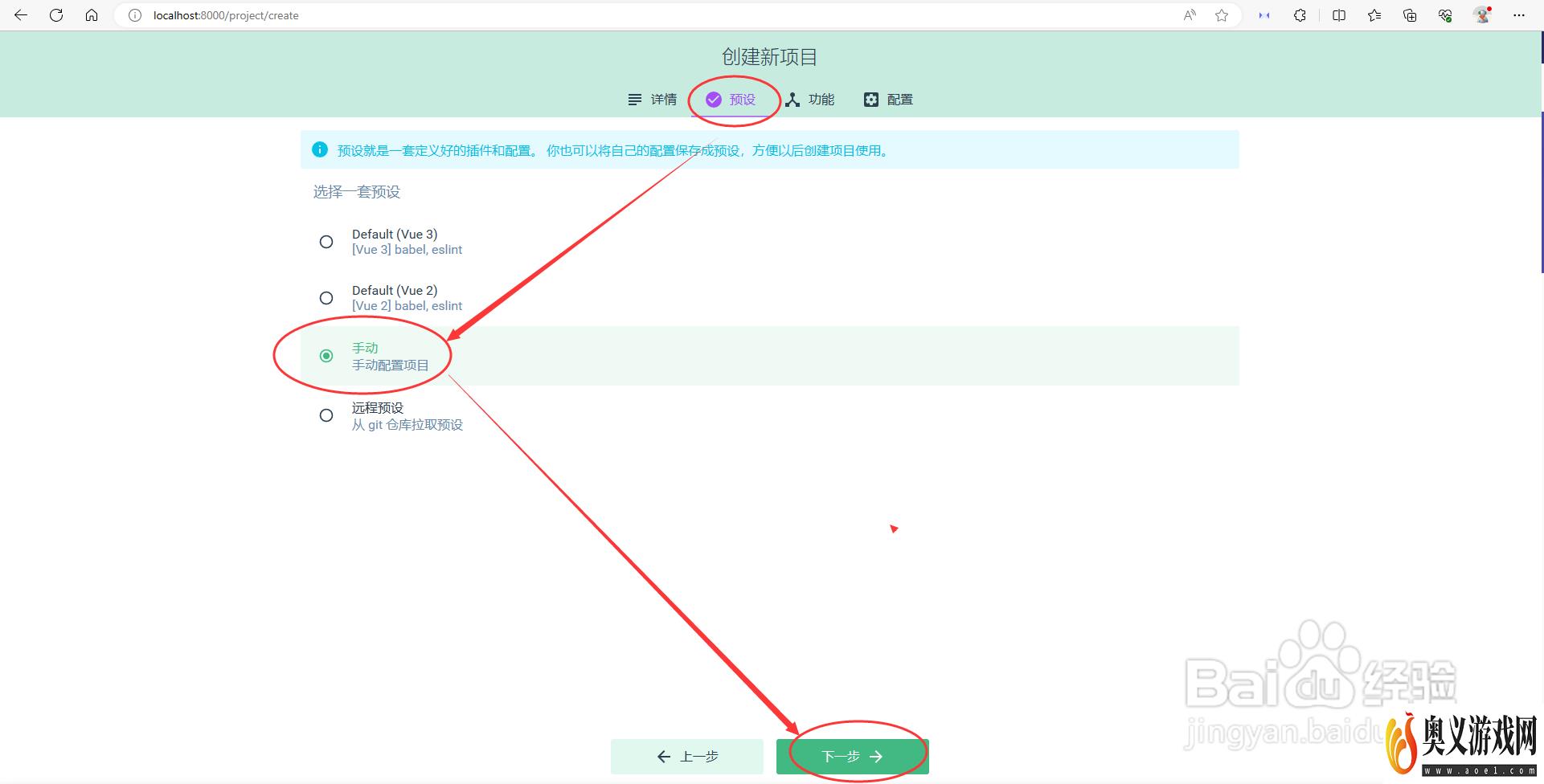The width and height of the screenshot is (1544, 784).
Task: Click text '手动配置项目'
Action: click(391, 365)
